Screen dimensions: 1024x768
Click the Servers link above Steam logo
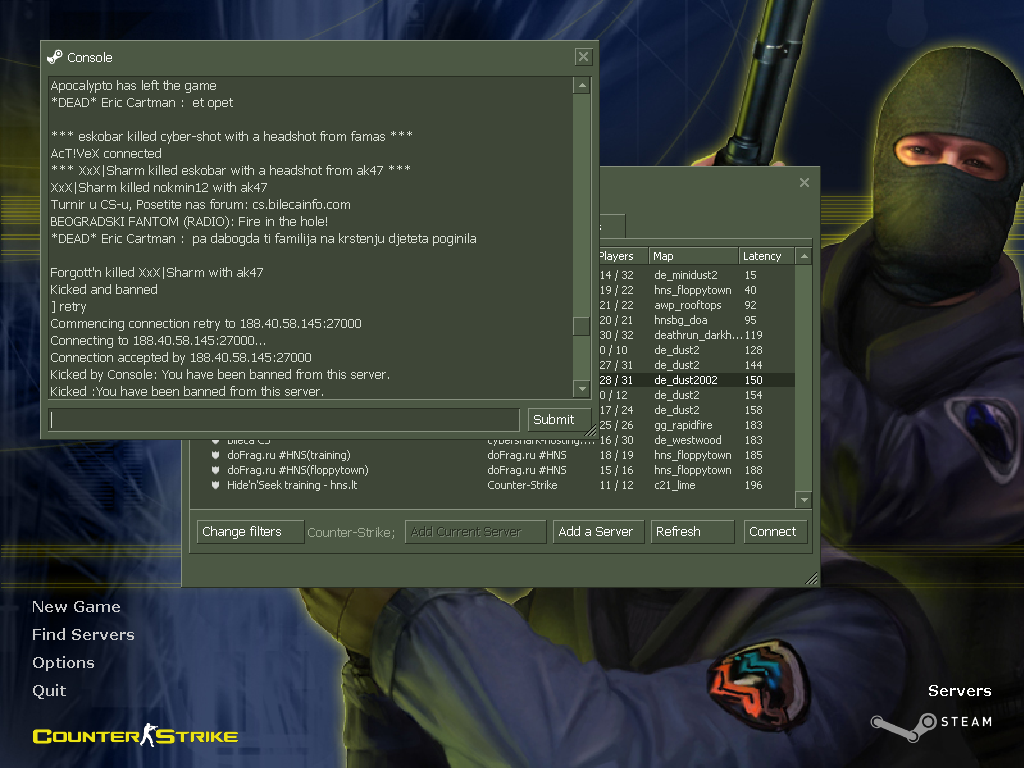[x=959, y=691]
